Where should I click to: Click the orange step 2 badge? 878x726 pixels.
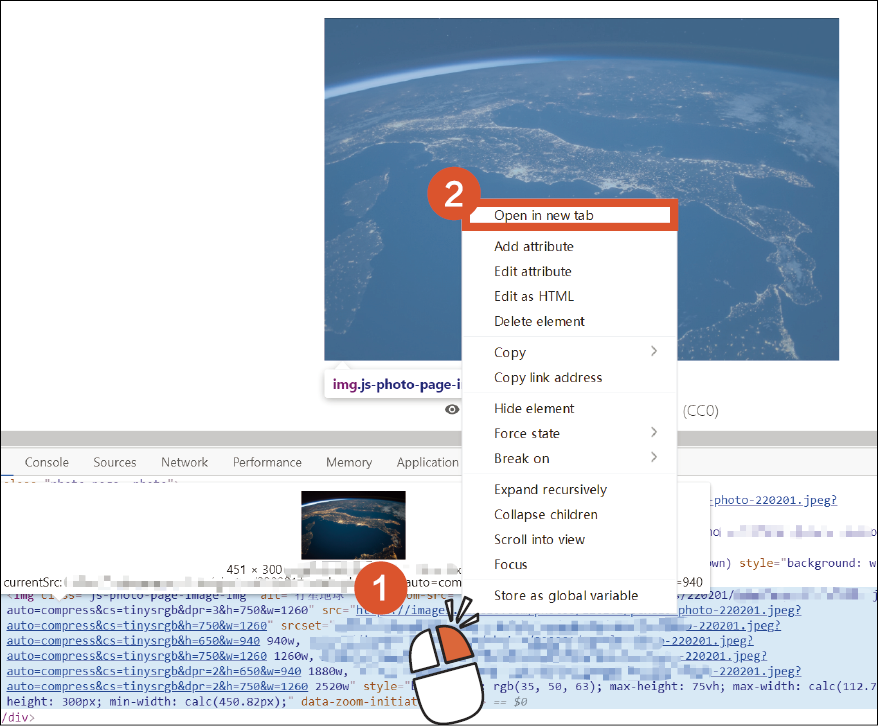pos(453,194)
